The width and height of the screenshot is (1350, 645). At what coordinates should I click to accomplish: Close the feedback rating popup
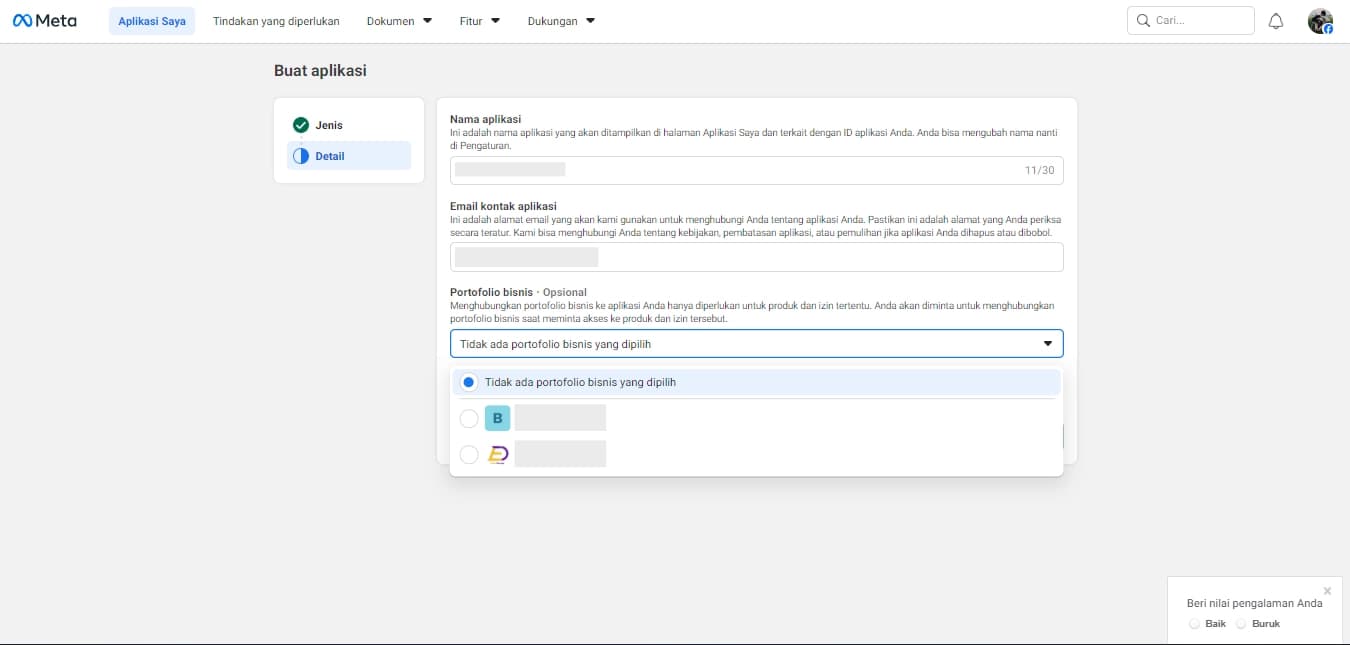[1327, 591]
